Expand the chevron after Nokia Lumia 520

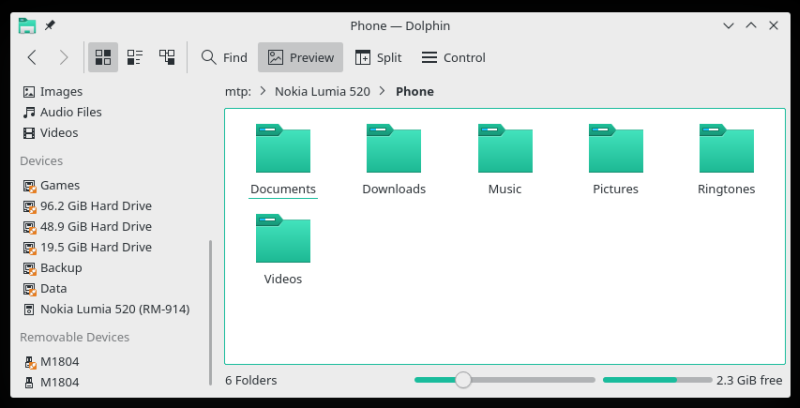[383, 91]
